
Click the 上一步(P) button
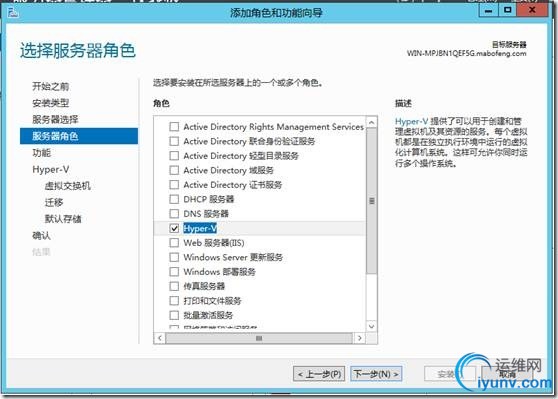(x=319, y=374)
